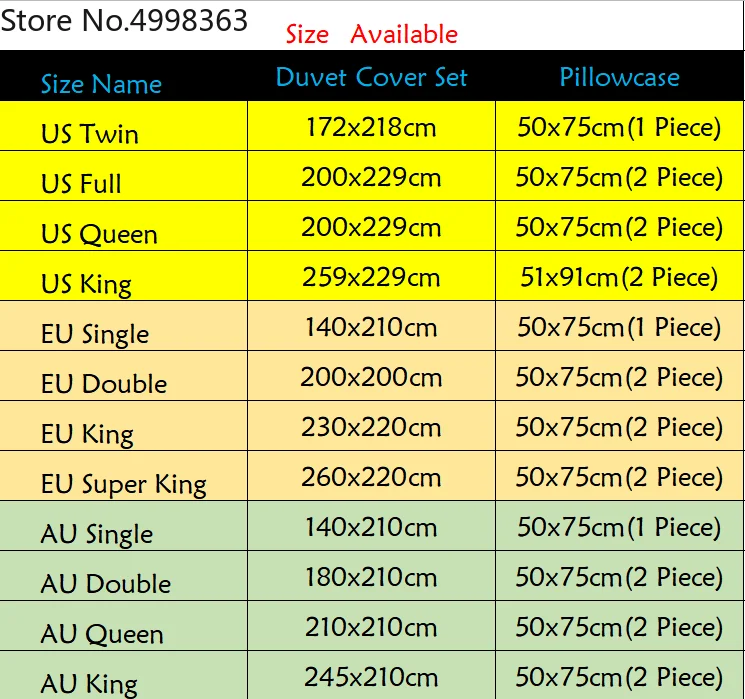Click the red Size Available title

[371, 34]
